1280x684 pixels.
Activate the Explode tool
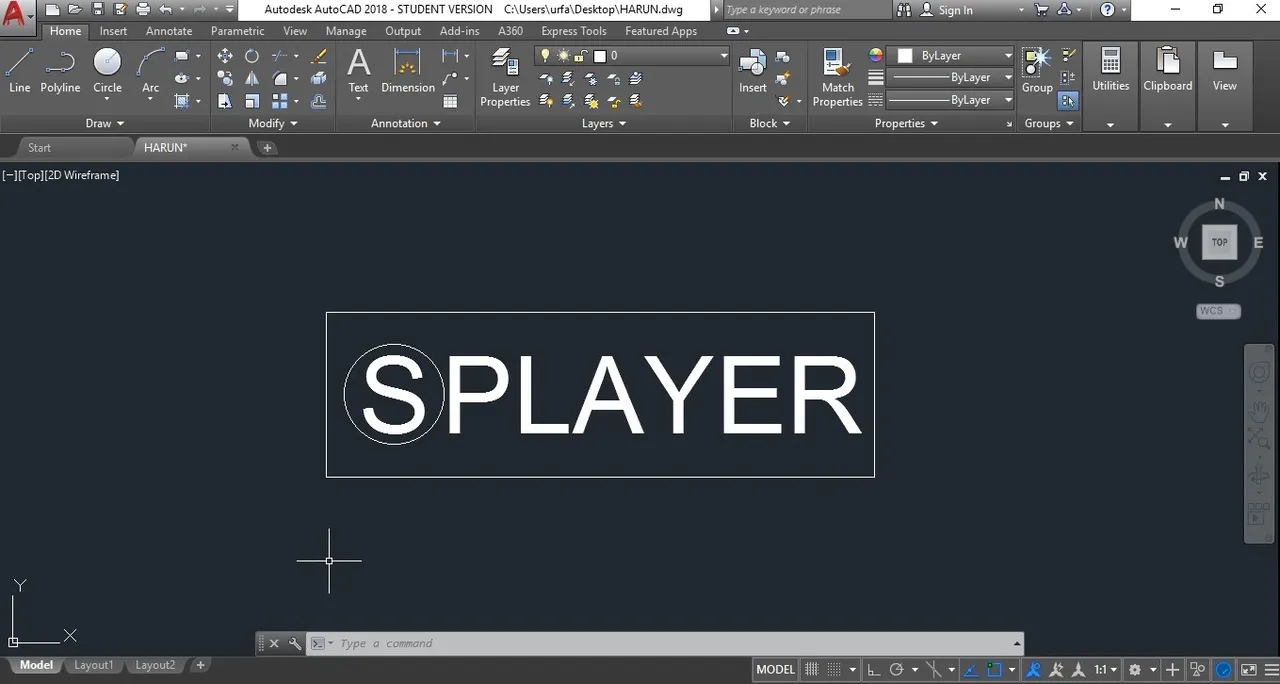[319, 78]
